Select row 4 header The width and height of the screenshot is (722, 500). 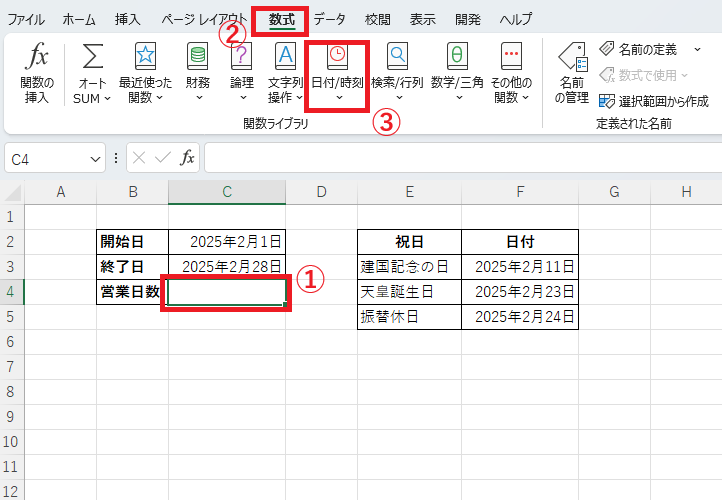click(11, 291)
